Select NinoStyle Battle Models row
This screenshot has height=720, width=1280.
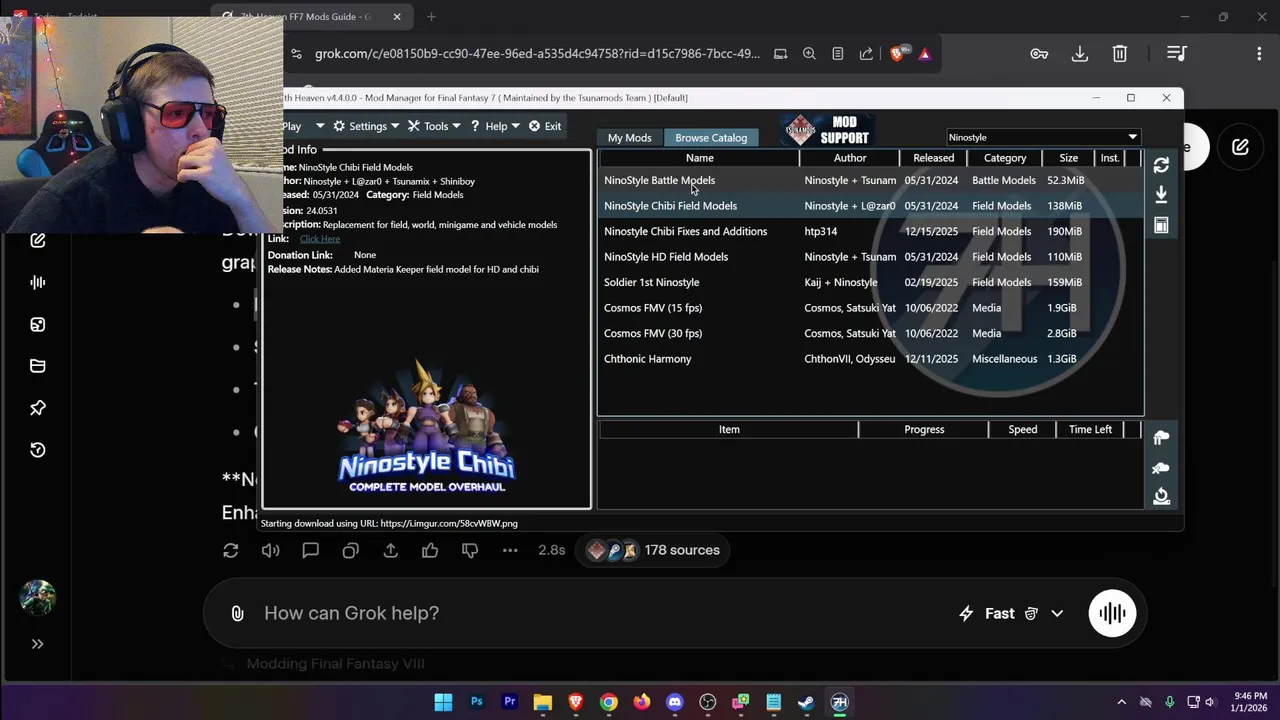tap(870, 180)
